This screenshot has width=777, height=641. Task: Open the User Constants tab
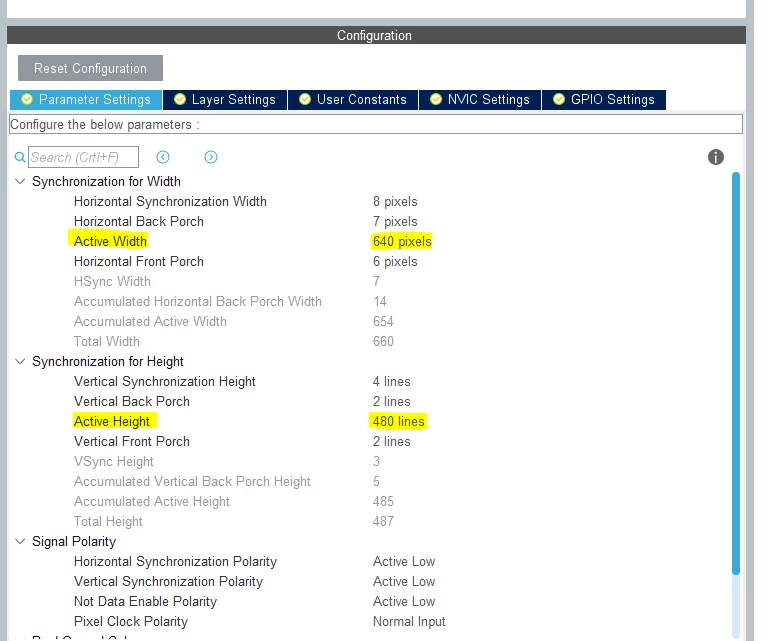point(353,100)
